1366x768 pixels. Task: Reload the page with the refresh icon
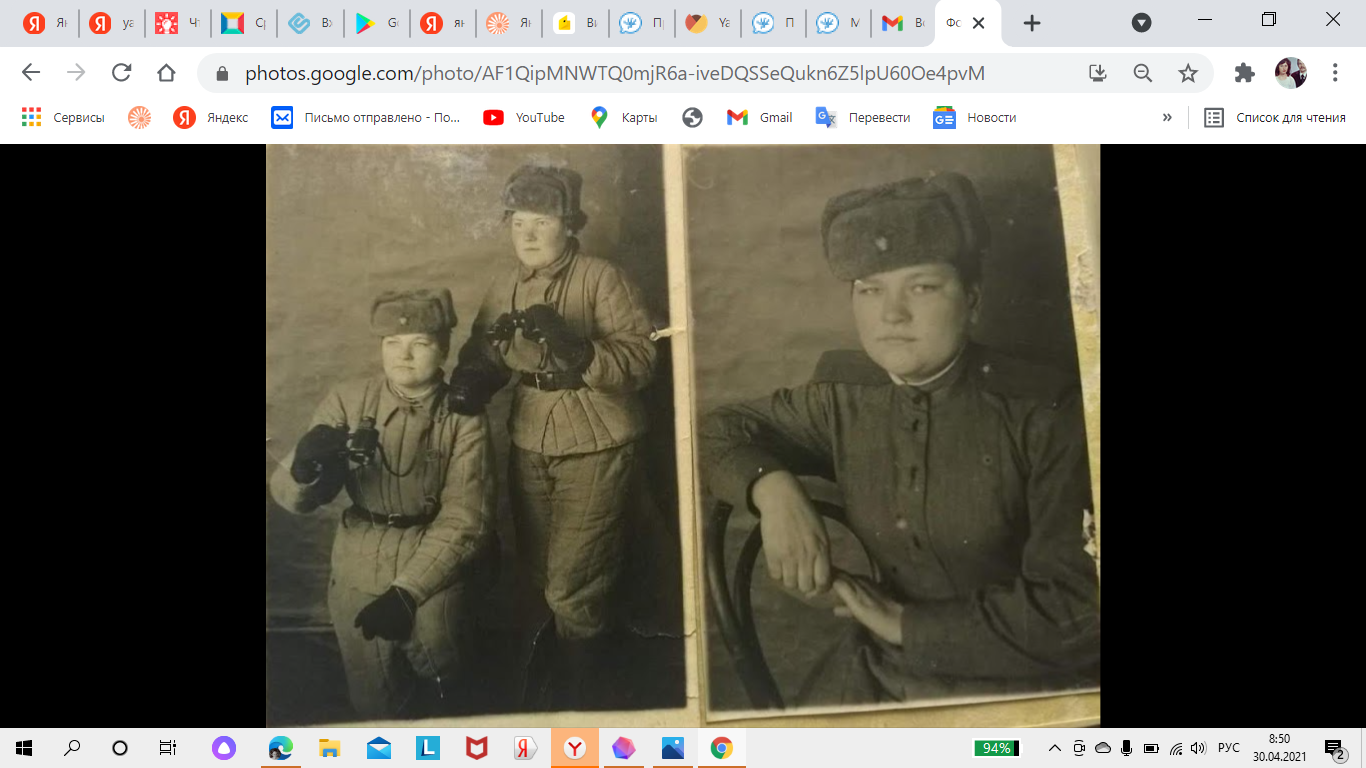tap(121, 73)
